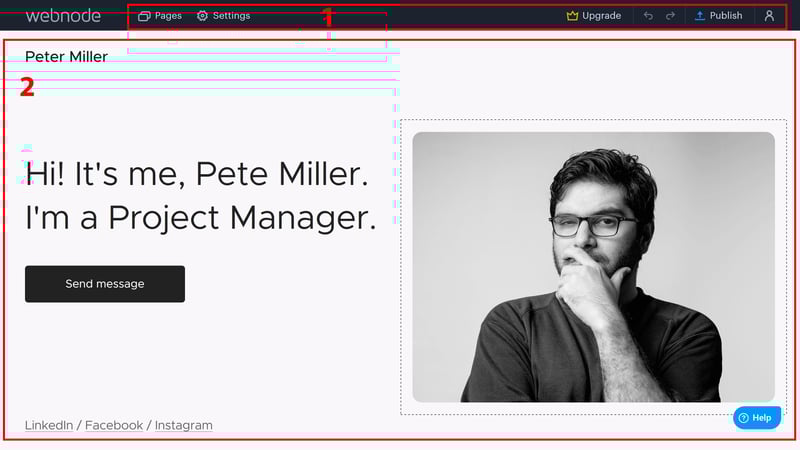Open the Facebook link
This screenshot has height=450, width=800.
coord(114,425)
